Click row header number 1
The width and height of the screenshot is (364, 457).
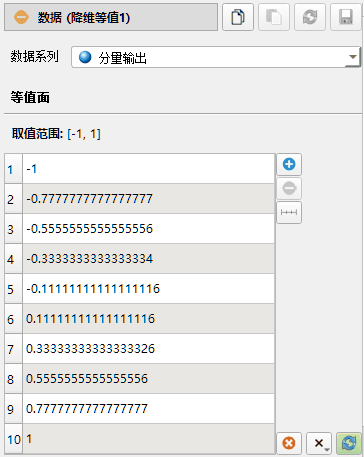pos(13,169)
